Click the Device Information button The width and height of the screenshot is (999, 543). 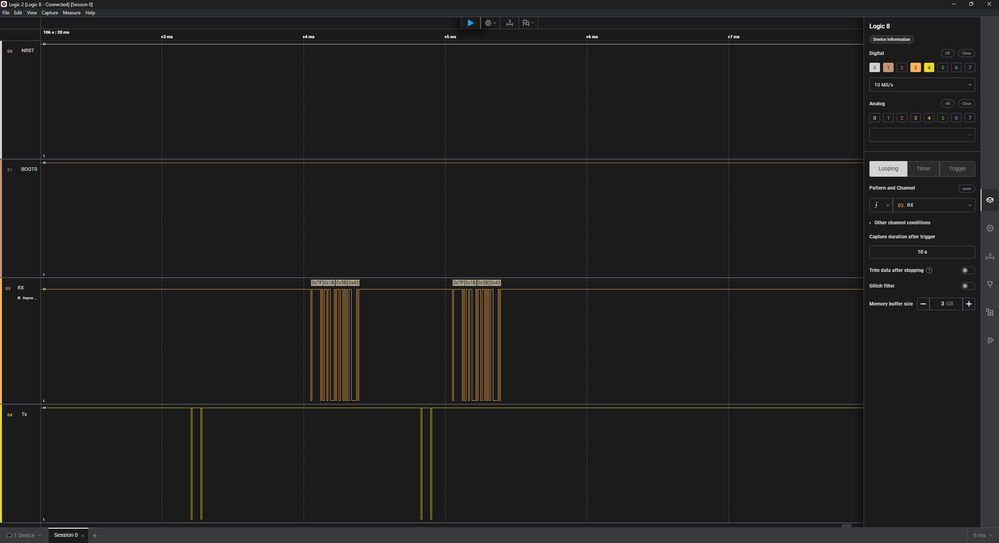tap(891, 39)
